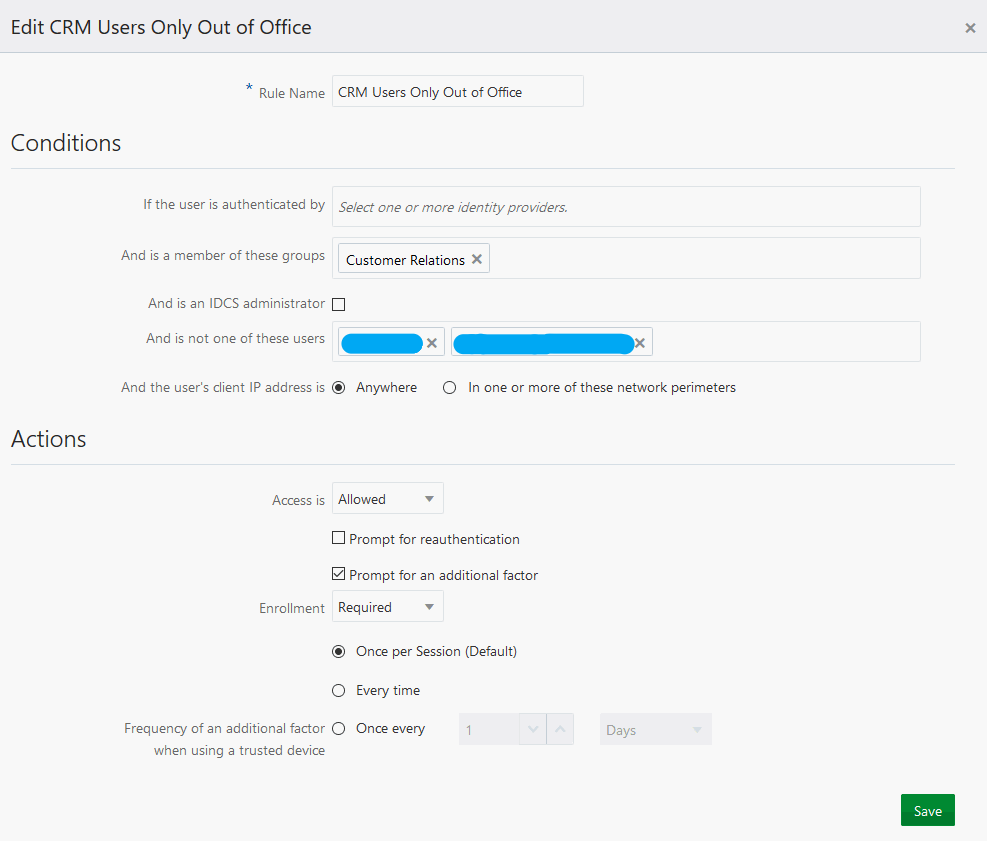Choose In one or more network perimeters

[x=450, y=387]
